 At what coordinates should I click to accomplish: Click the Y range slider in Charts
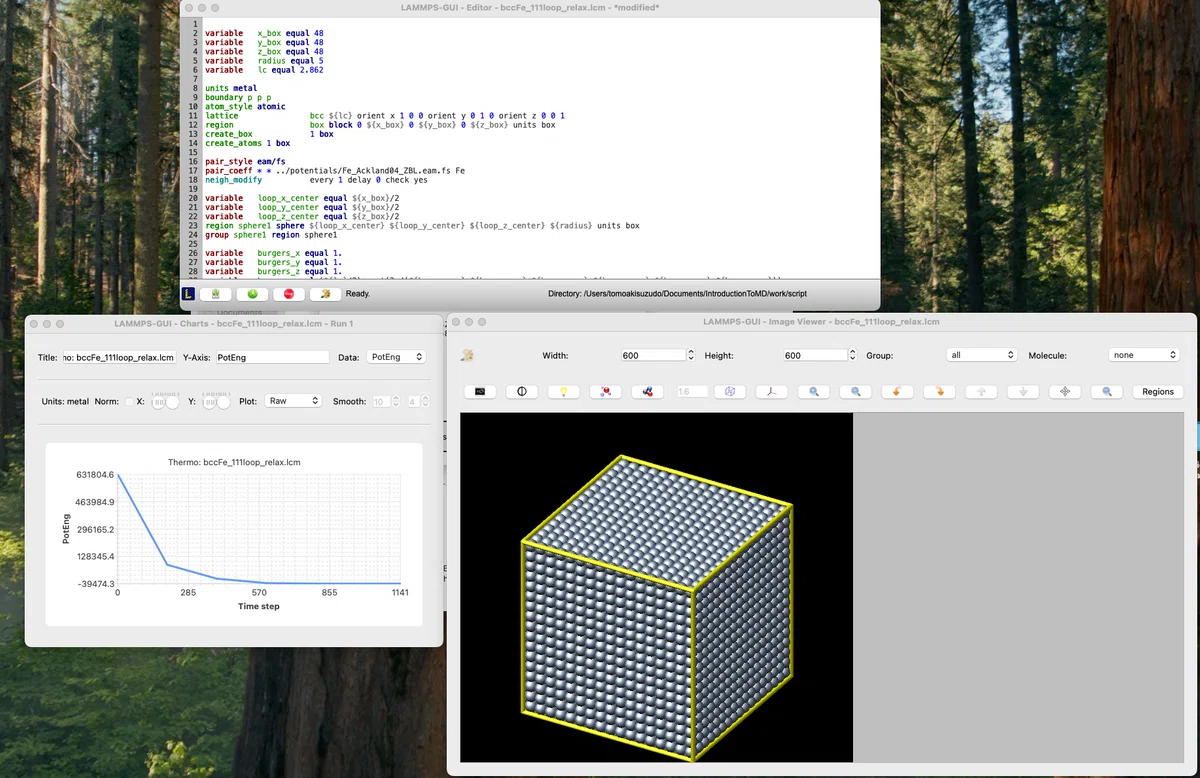click(x=217, y=401)
